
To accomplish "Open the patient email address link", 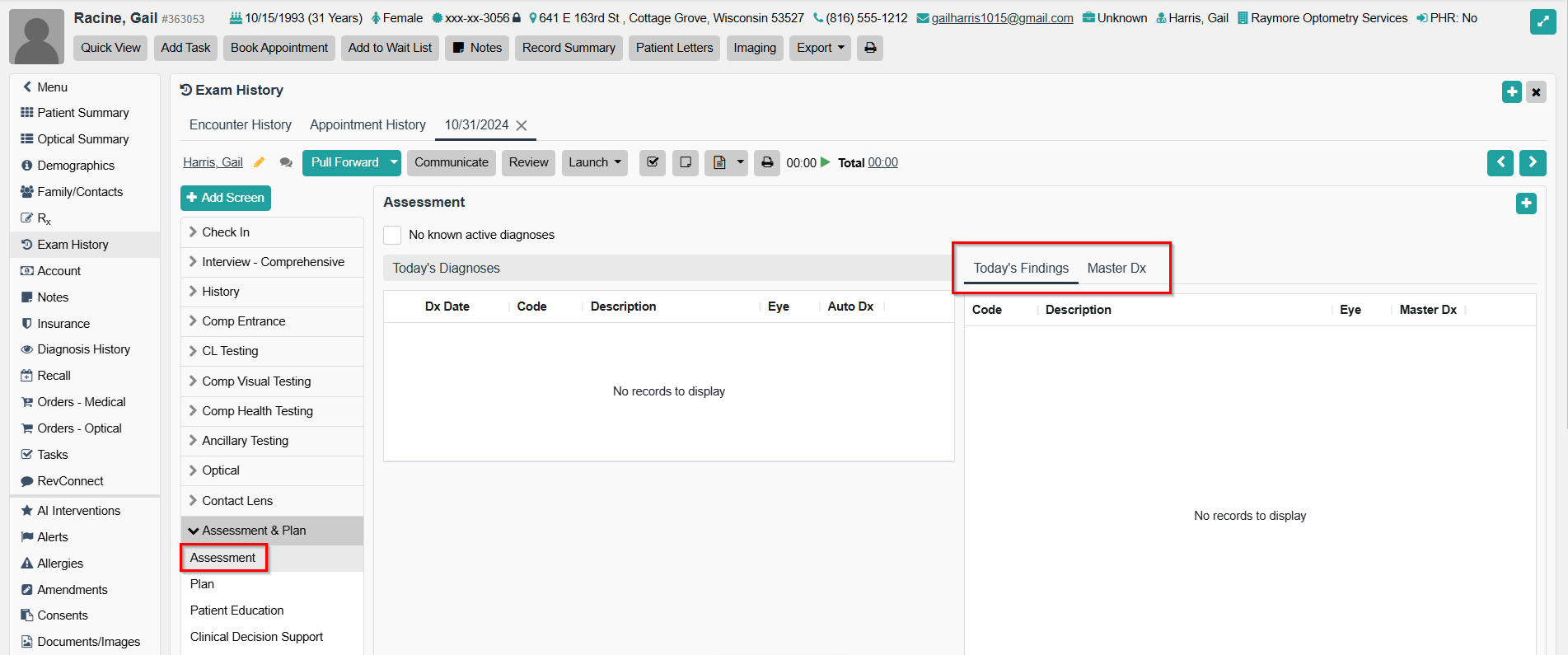I will click(x=1001, y=18).
